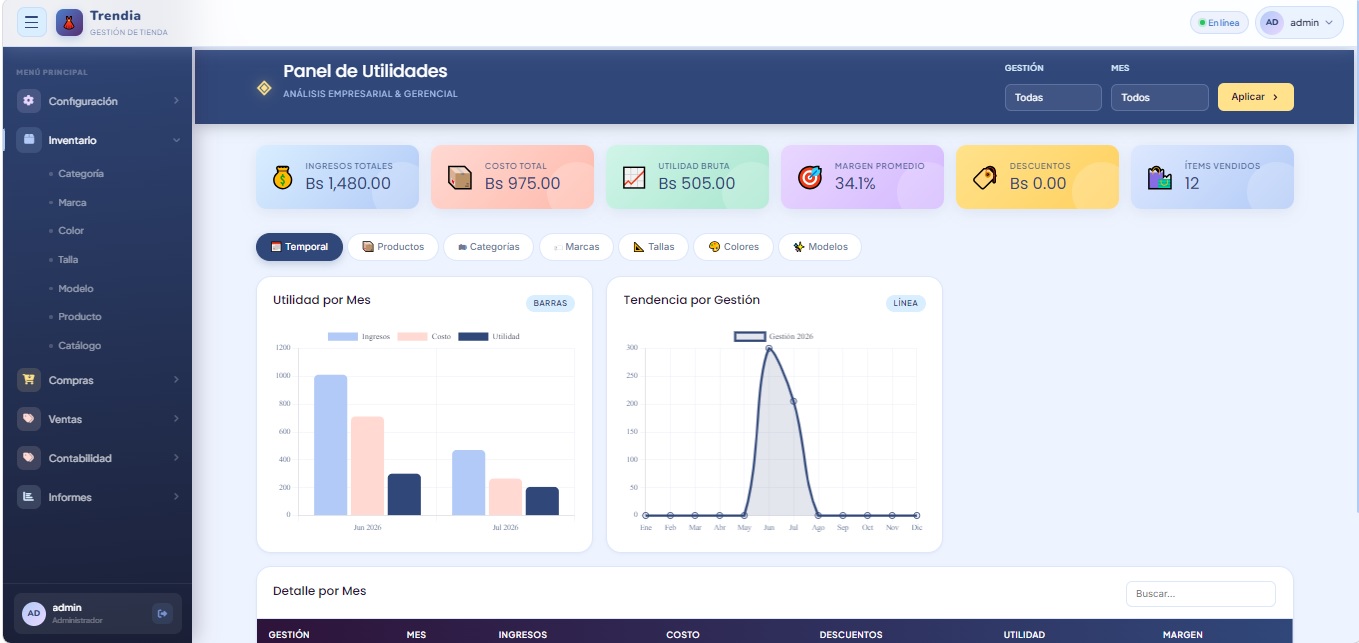Expand the Configuración menu section

[98, 101]
